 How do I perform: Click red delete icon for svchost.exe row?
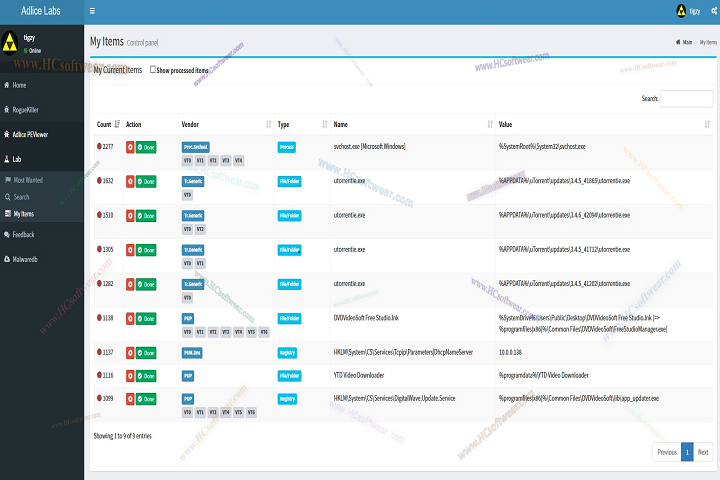click(131, 147)
